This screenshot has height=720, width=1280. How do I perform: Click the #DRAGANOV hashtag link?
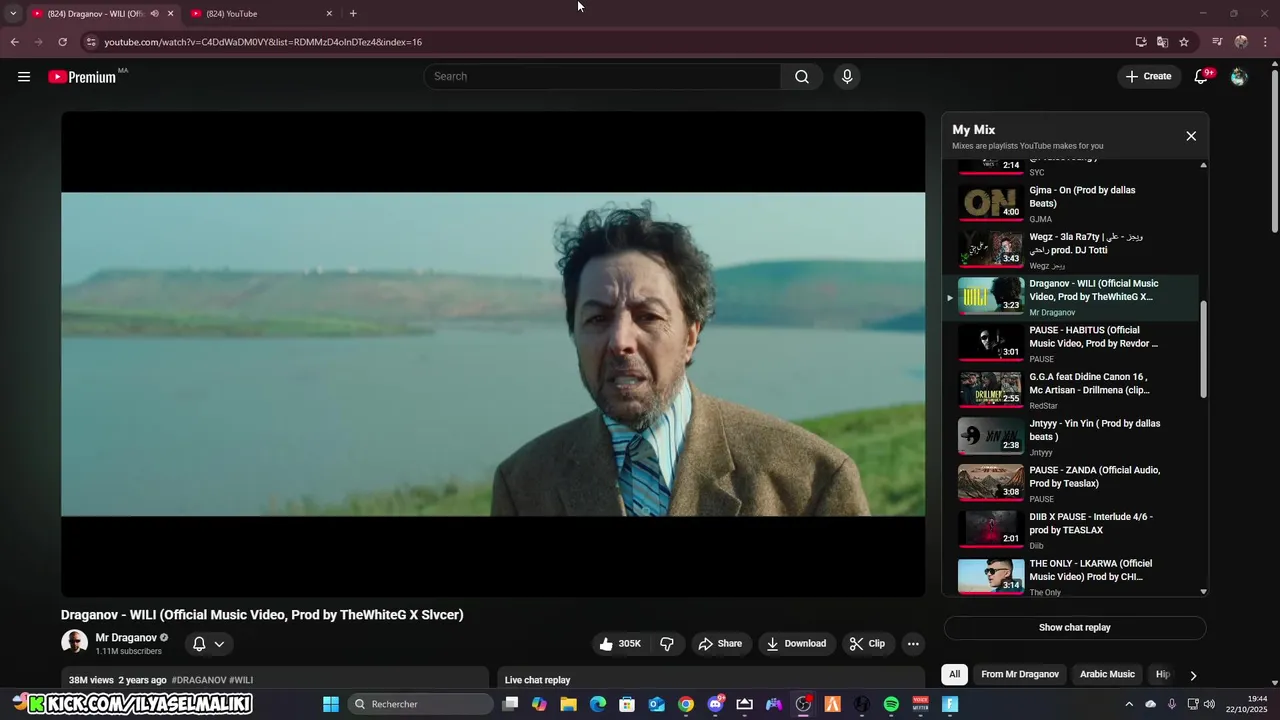pyautogui.click(x=199, y=680)
